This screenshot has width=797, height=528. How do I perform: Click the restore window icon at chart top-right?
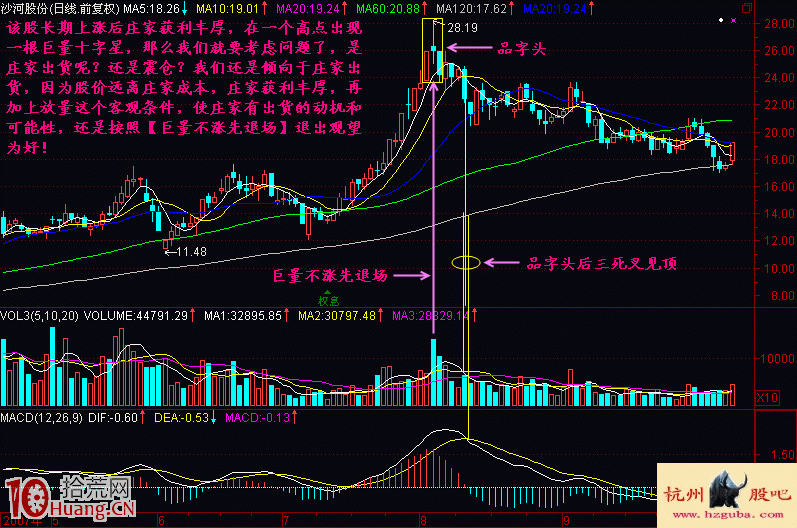747,8
